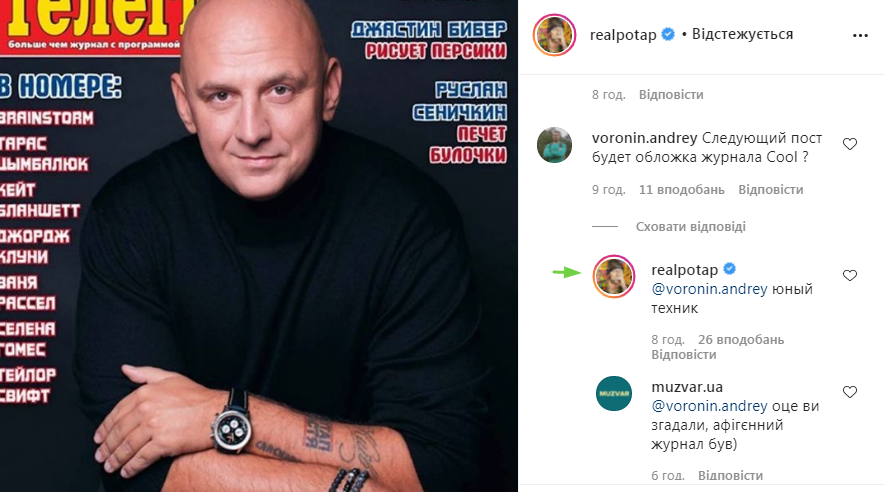The image size is (885, 492).
Task: Click Відповісти under voronin.andrey's comment
Action: (x=770, y=190)
